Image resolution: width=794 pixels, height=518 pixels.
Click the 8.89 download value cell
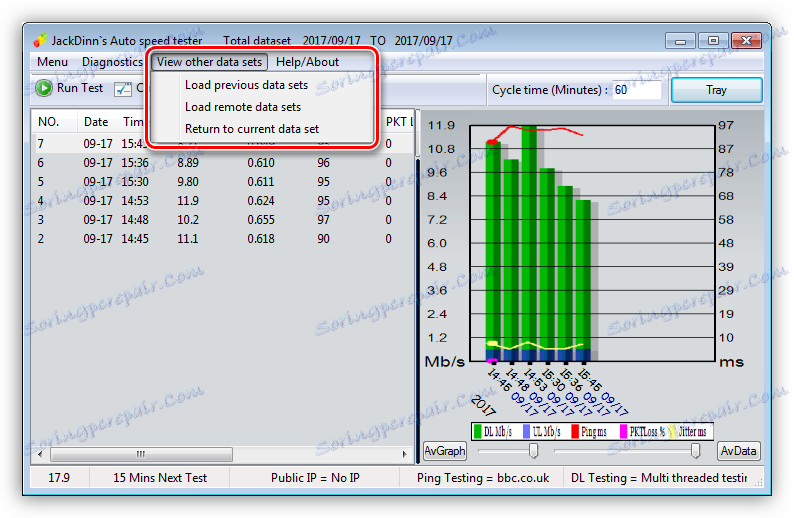coord(188,163)
